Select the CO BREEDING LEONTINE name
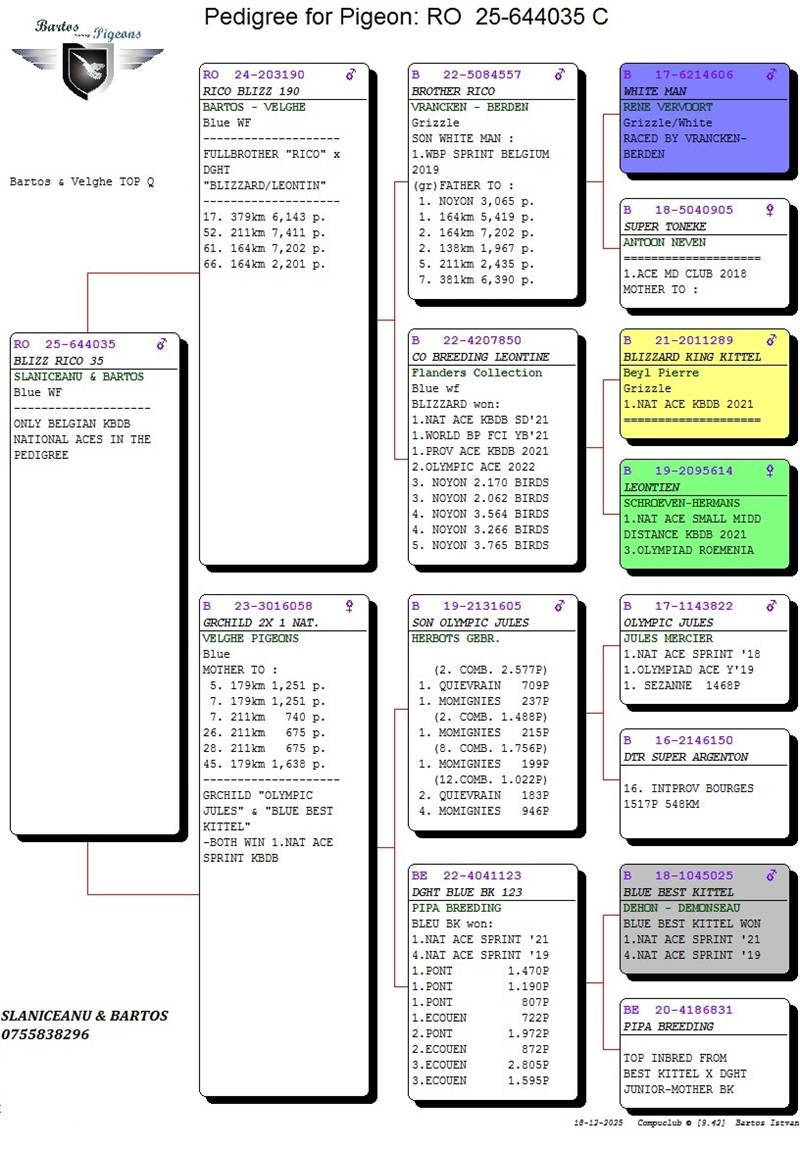 coord(480,357)
